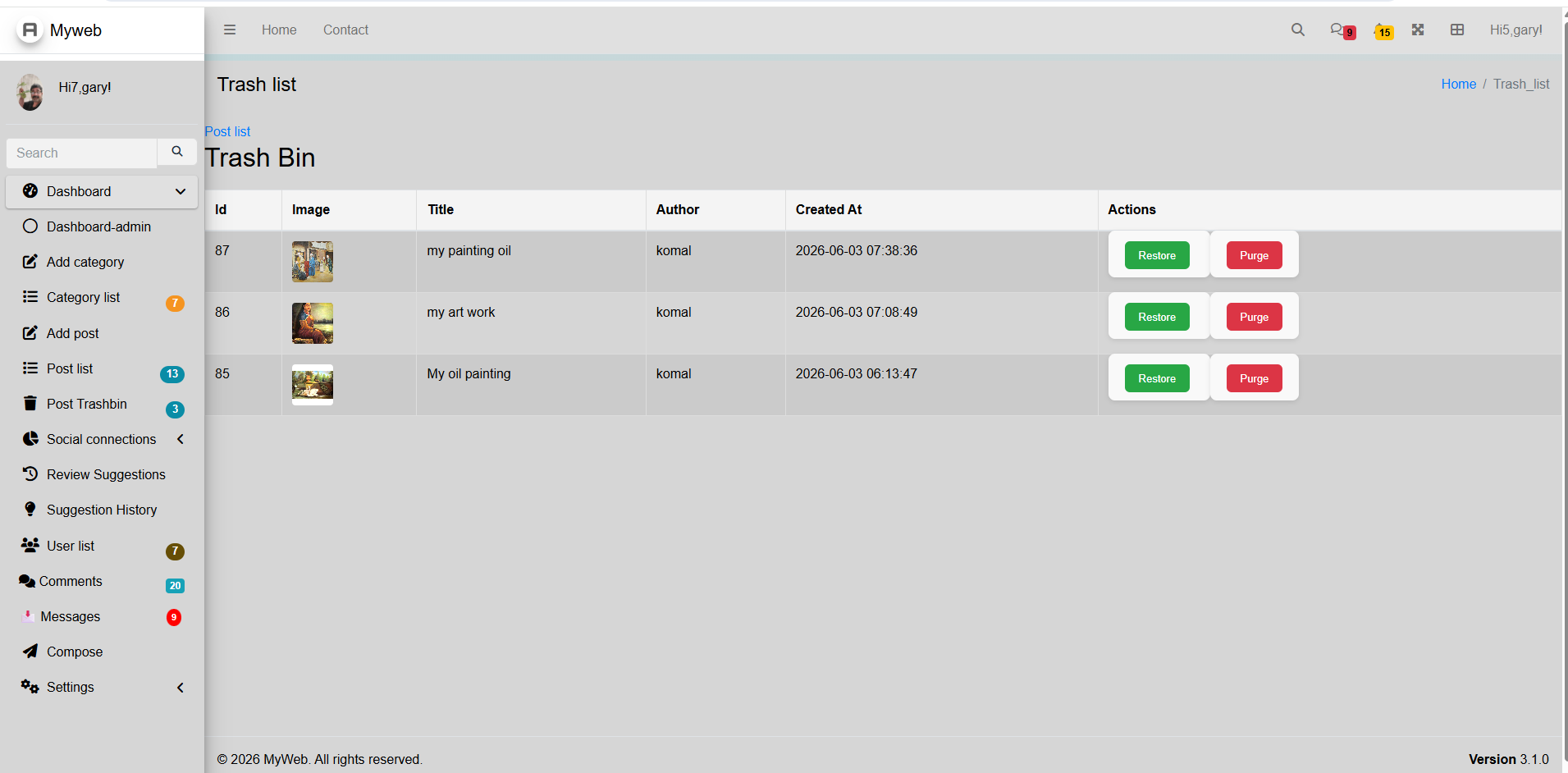
Task: Click the Review Suggestions history icon
Action: tap(30, 473)
